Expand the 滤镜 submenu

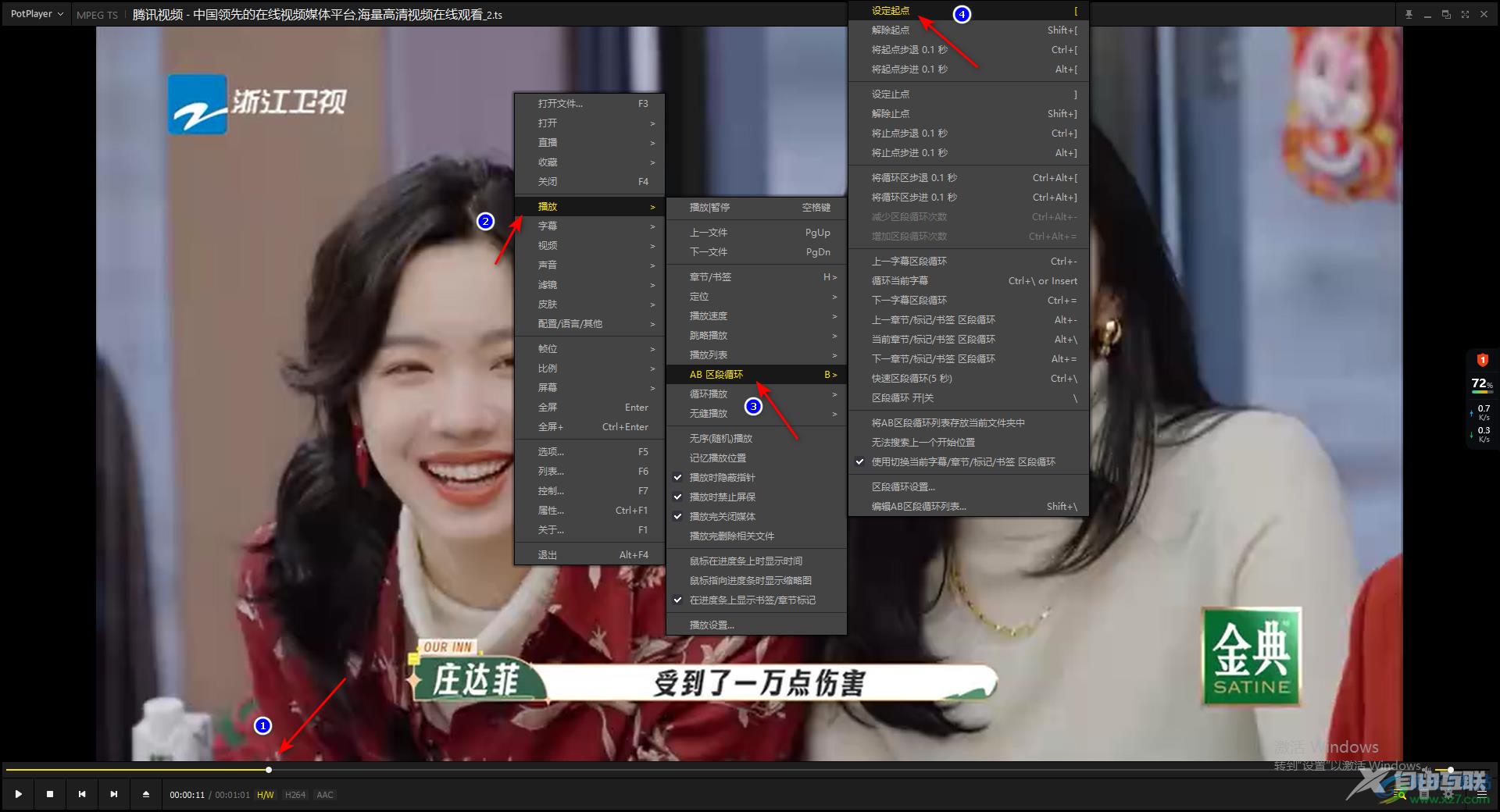(589, 284)
